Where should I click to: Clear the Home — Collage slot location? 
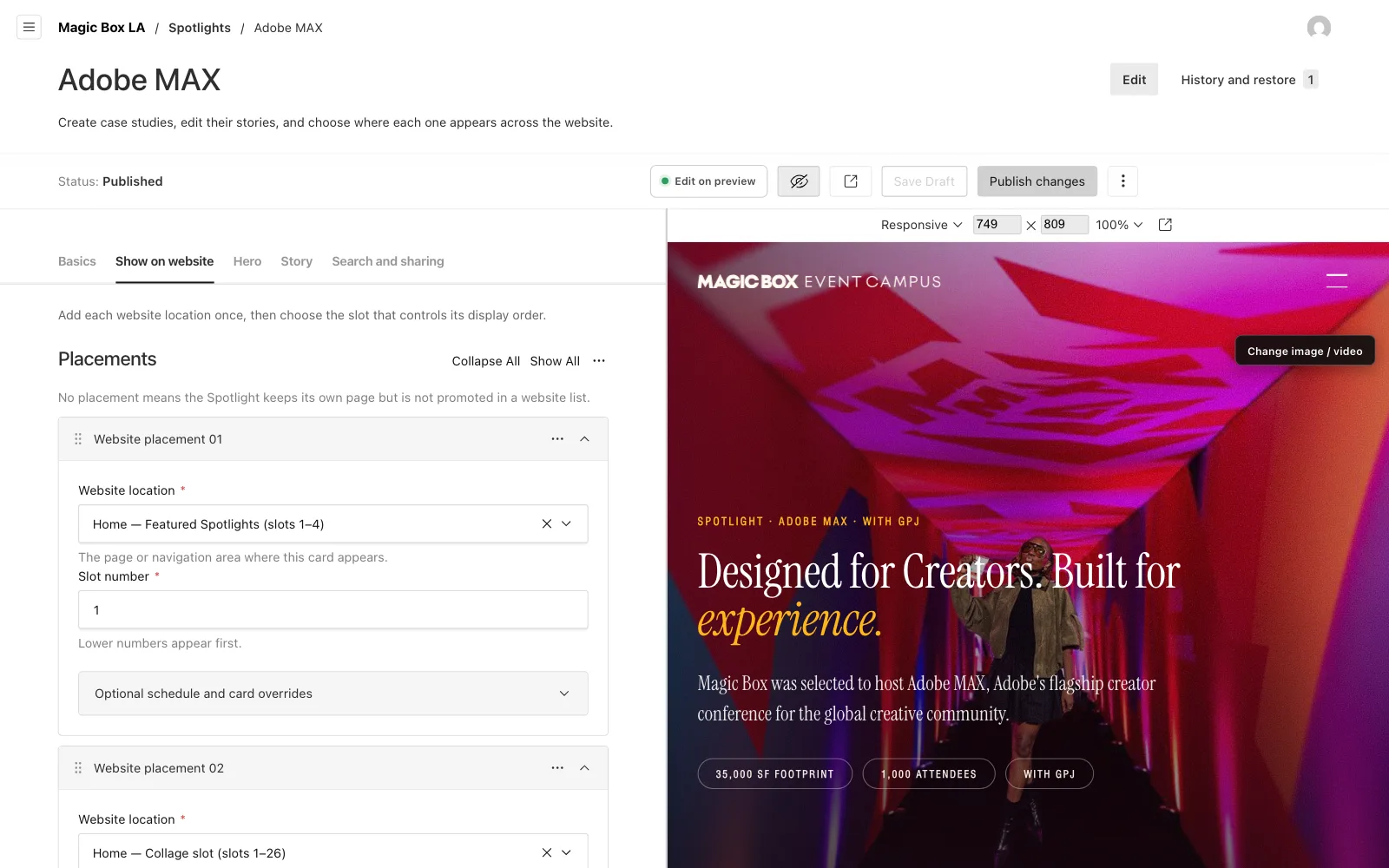pyautogui.click(x=547, y=853)
